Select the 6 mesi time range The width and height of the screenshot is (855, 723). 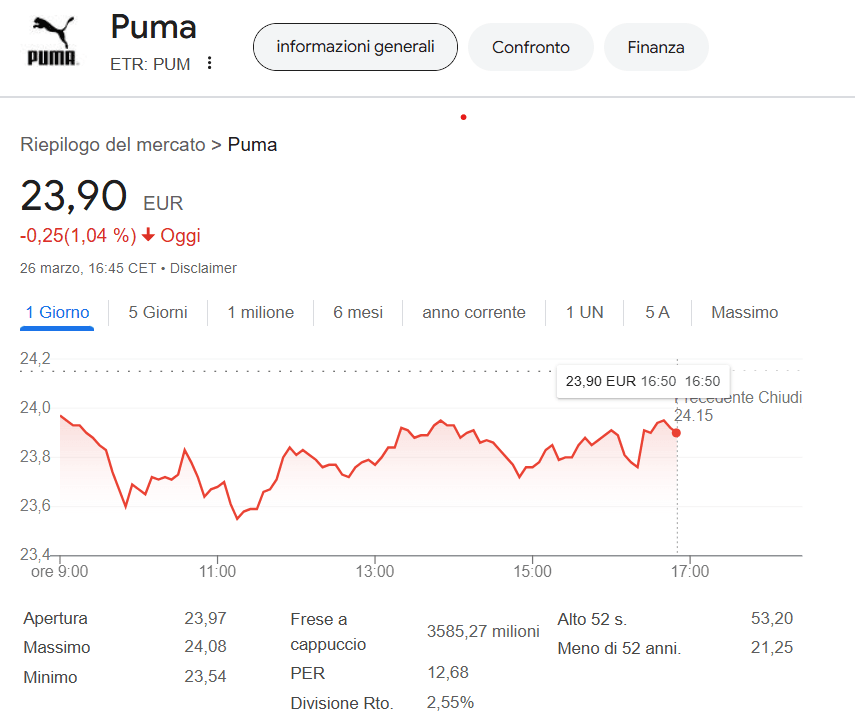point(357,312)
